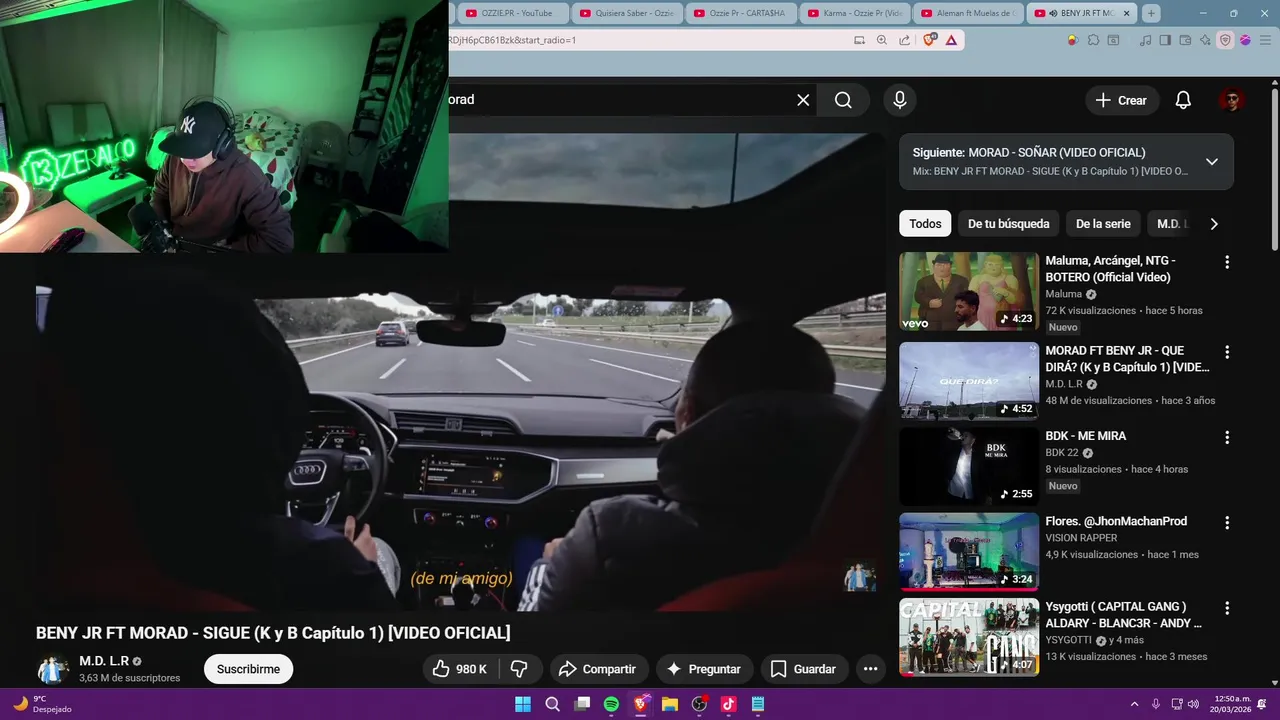This screenshot has width=1280, height=720.
Task: Open OBS Studio from the taskbar
Action: (699, 704)
